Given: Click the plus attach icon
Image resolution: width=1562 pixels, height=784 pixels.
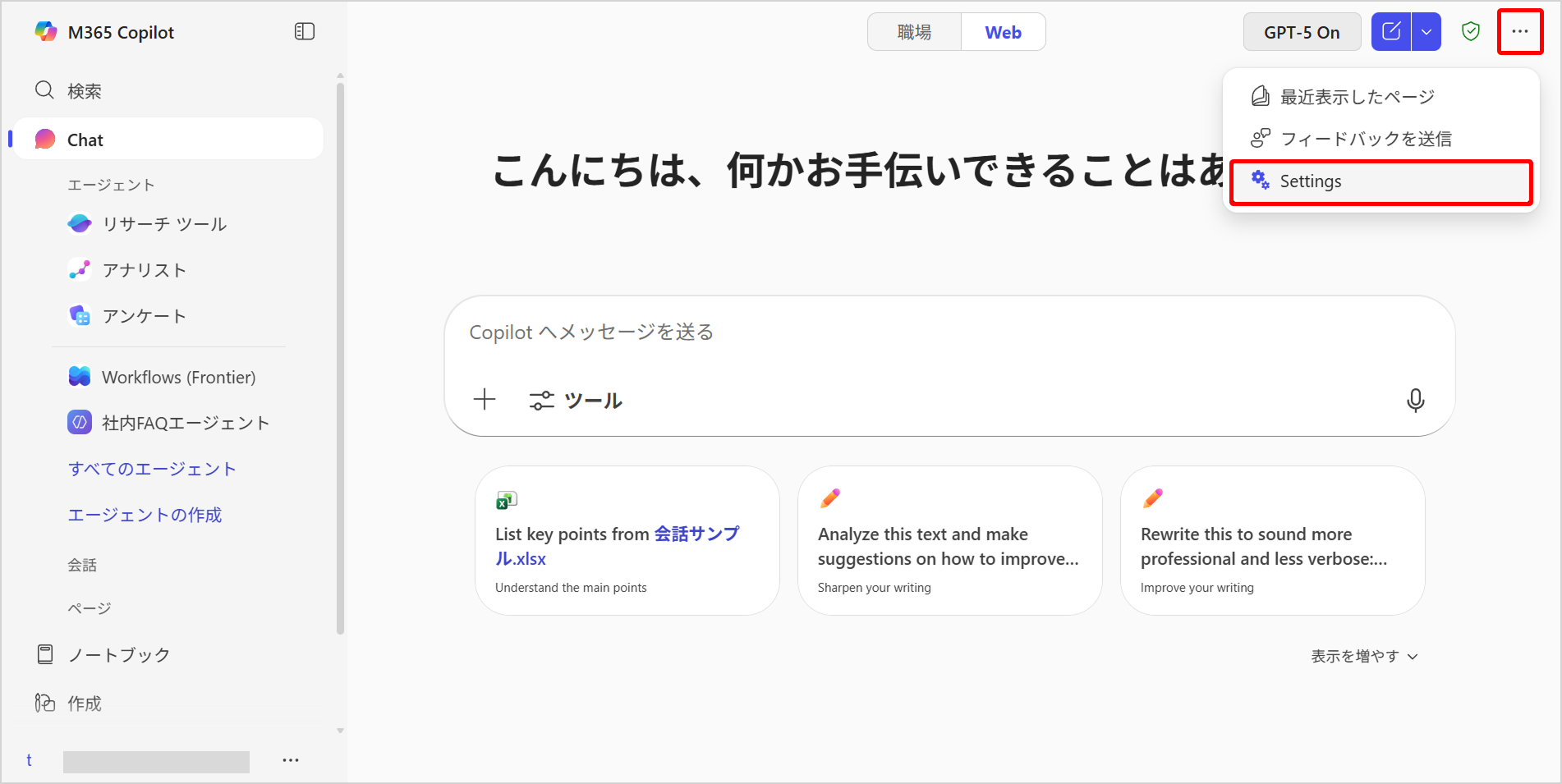Looking at the screenshot, I should (x=485, y=400).
